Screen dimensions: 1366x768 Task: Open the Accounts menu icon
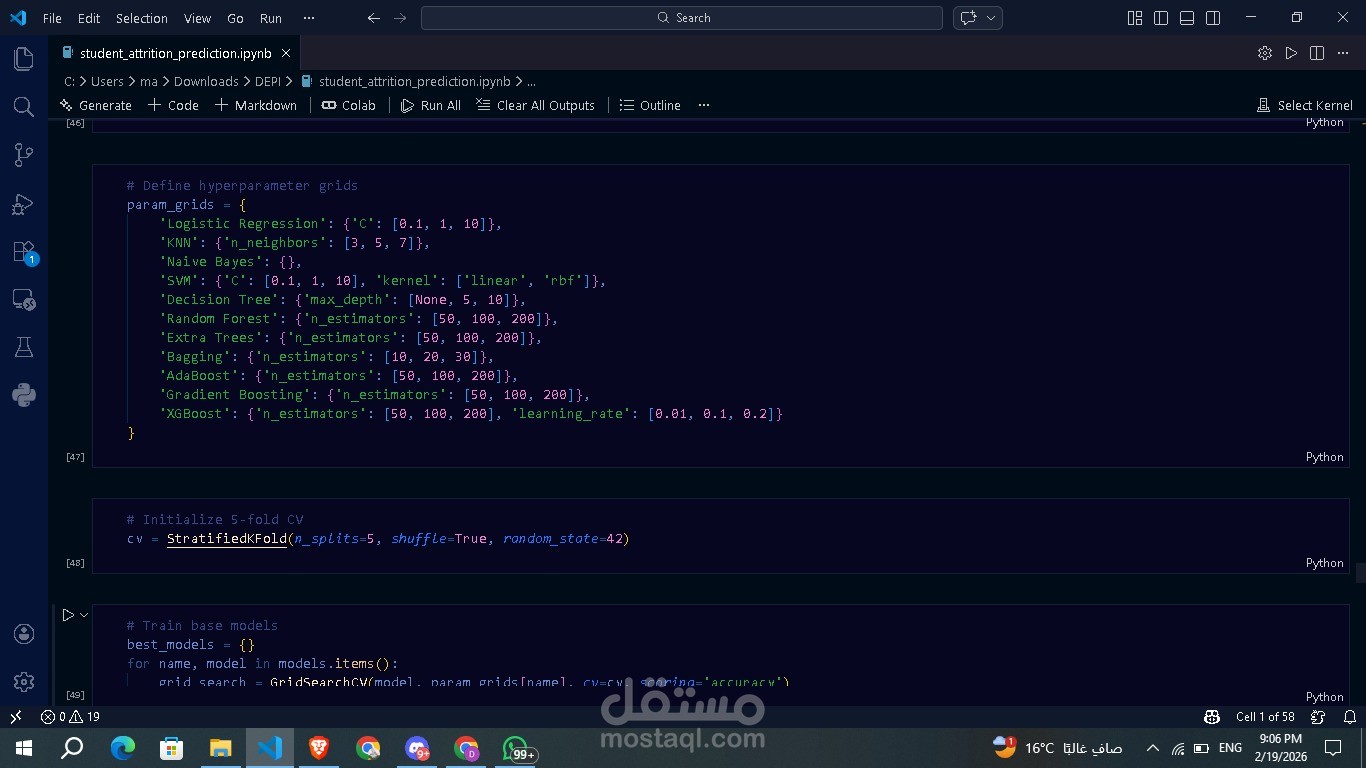pyautogui.click(x=24, y=634)
